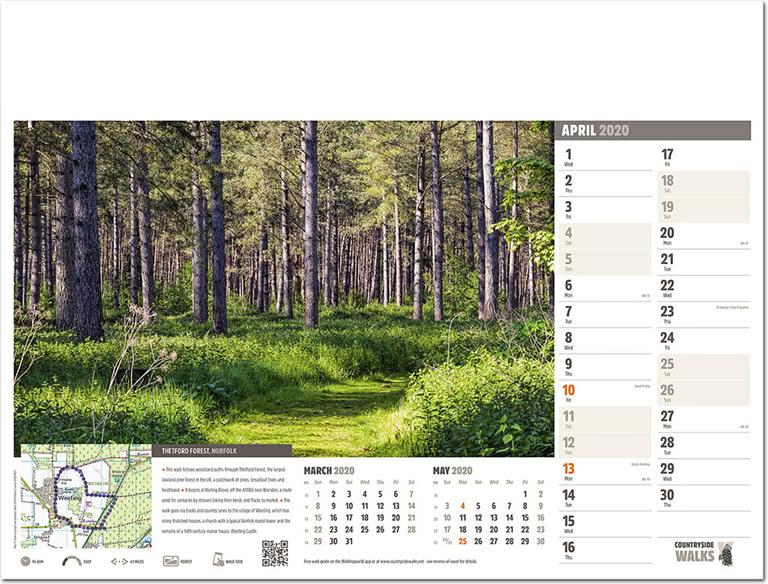Click 15 in the May 2020 mini calendar

(525, 517)
